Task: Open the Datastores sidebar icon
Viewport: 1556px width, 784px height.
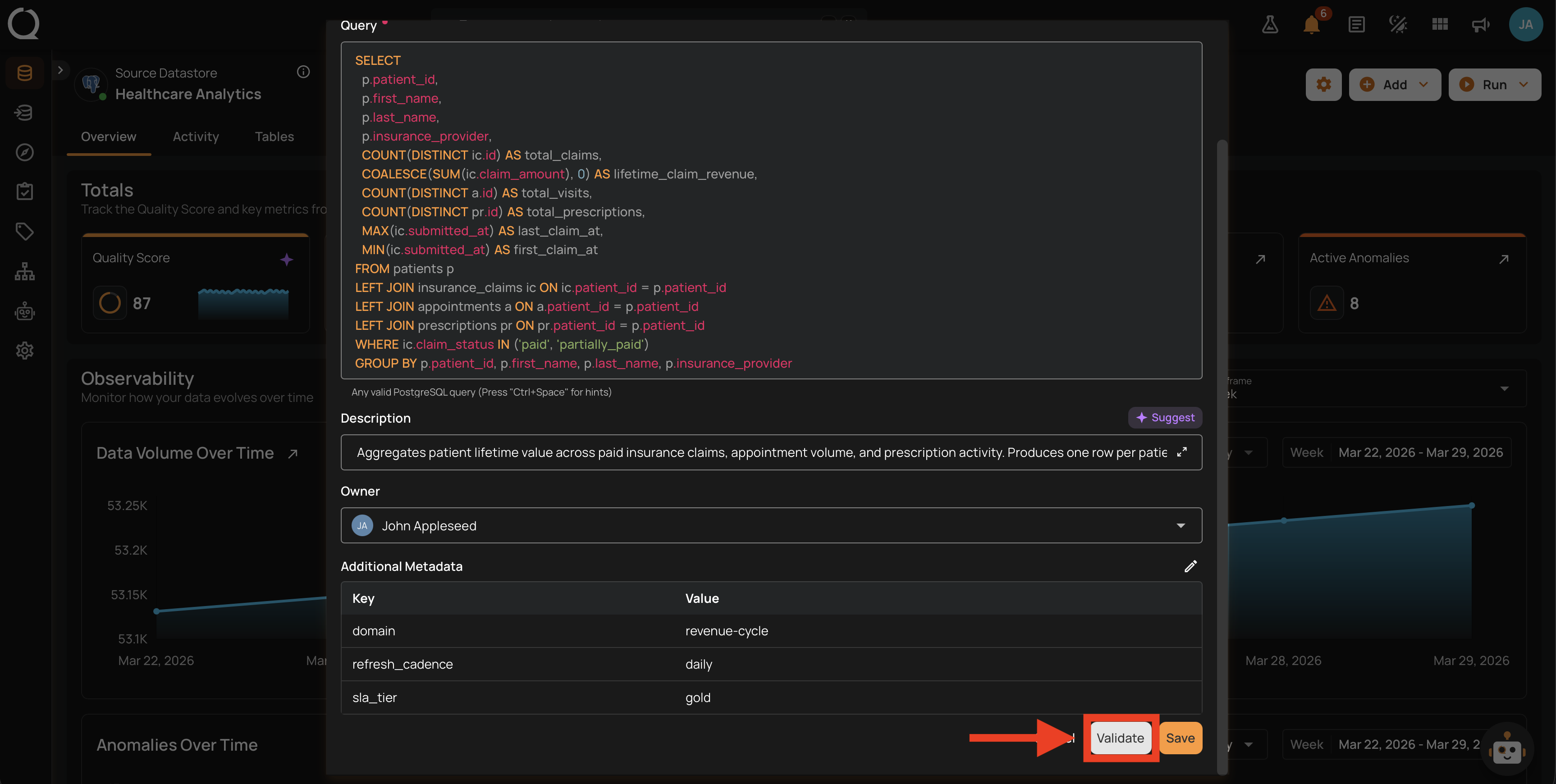Action: tap(25, 73)
